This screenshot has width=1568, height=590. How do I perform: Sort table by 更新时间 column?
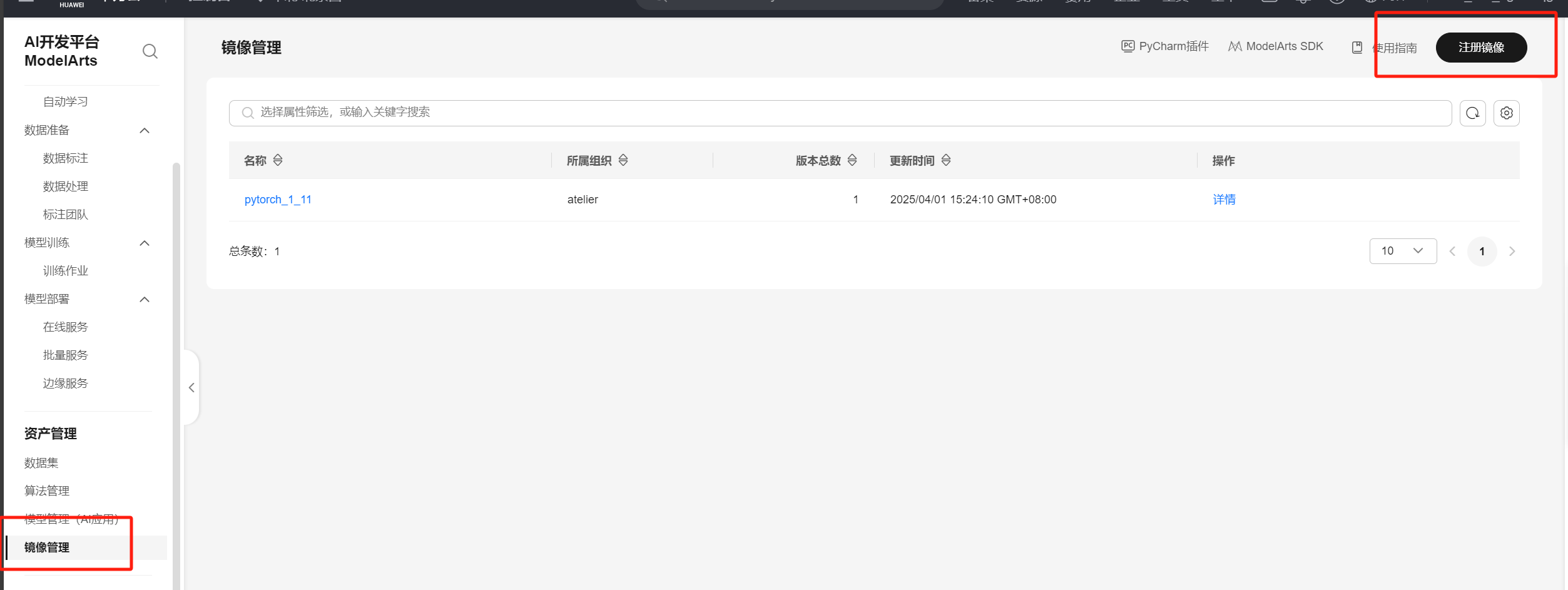(x=946, y=160)
